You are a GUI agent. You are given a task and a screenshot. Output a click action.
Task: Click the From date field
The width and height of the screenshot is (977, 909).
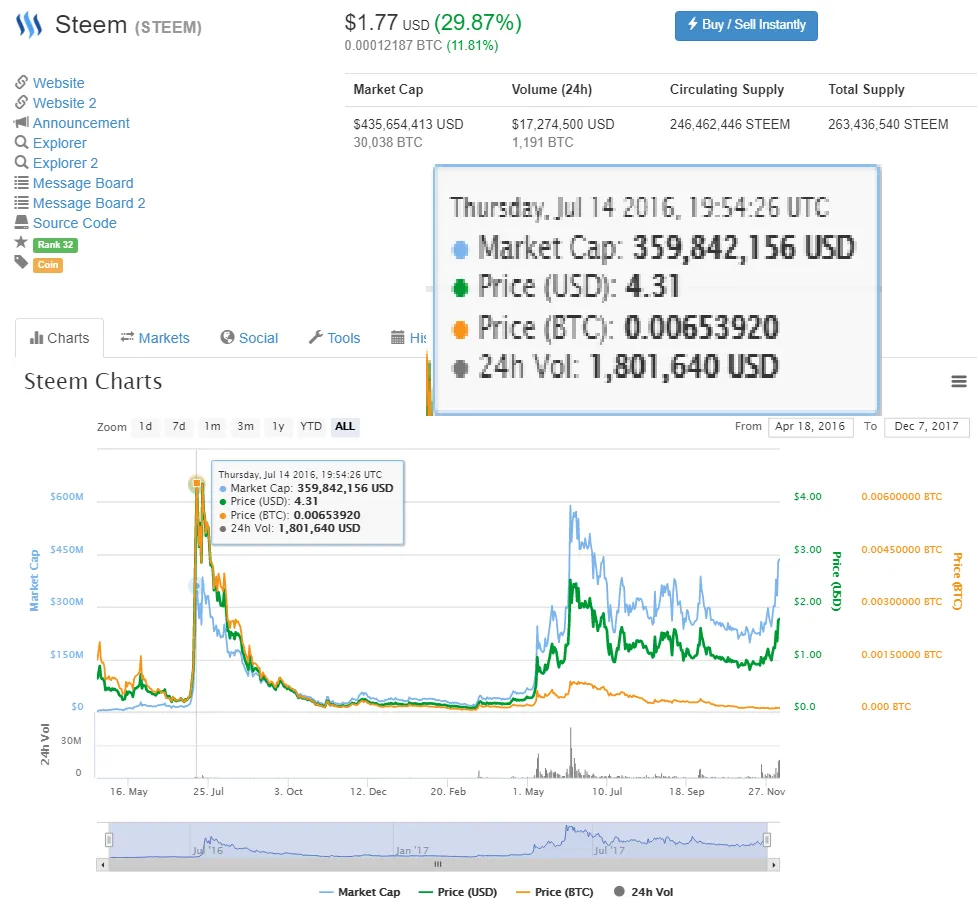point(810,427)
